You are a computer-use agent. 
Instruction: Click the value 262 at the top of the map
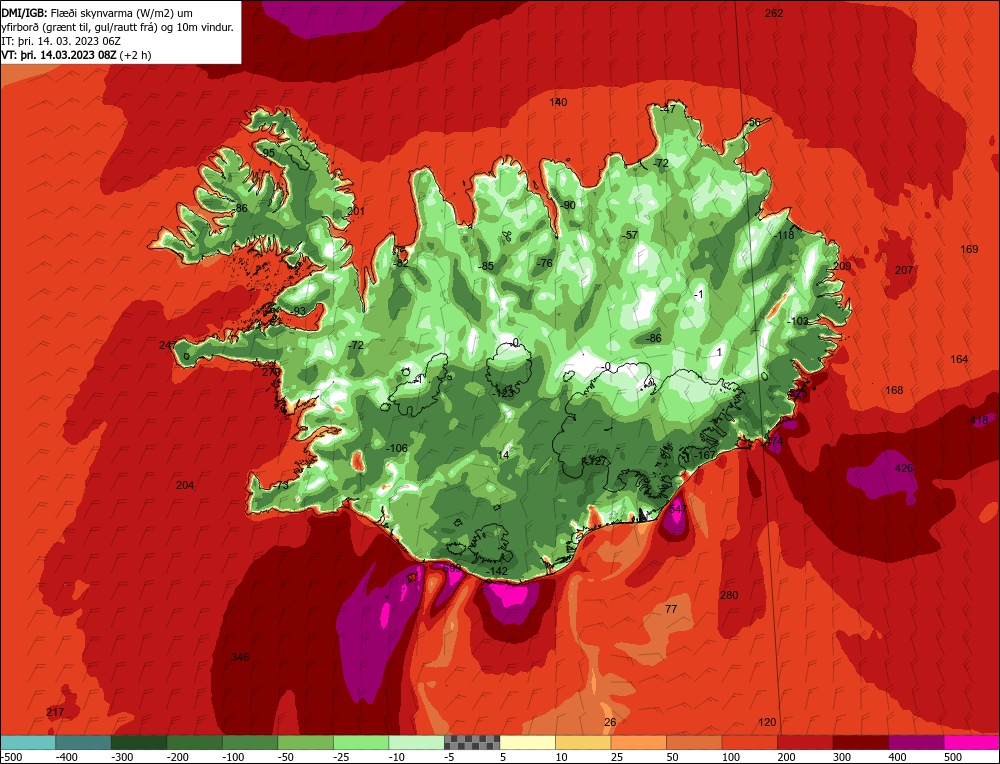[774, 13]
